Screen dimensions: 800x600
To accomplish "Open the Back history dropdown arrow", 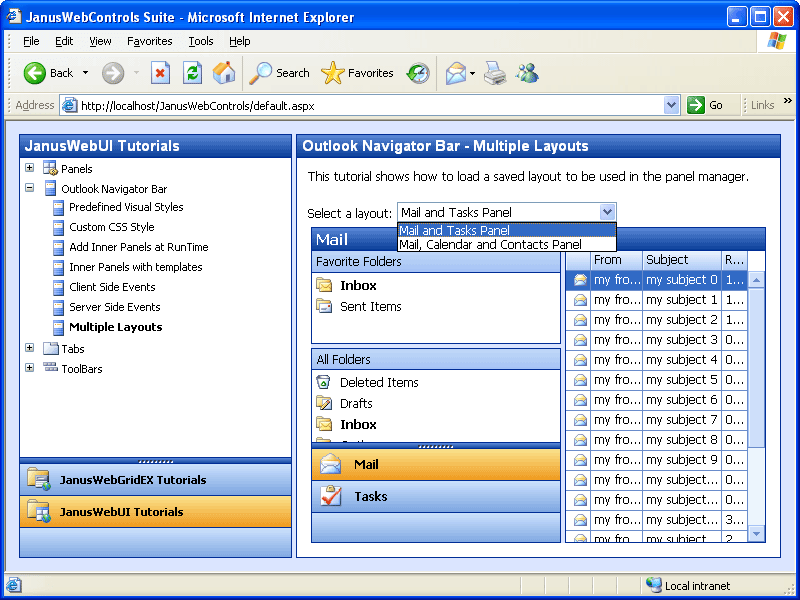I will [x=85, y=73].
